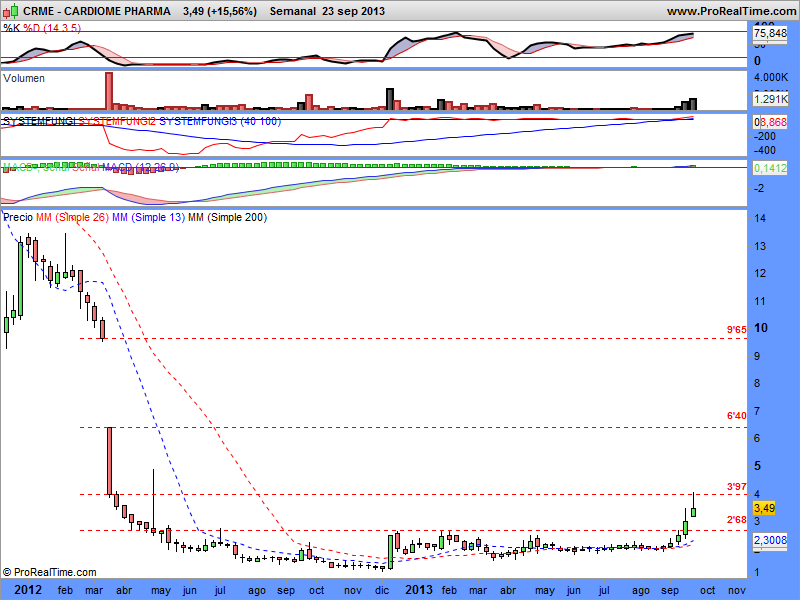The image size is (800, 600).
Task: Click the 9'65 resistance level label
Action: pos(737,330)
